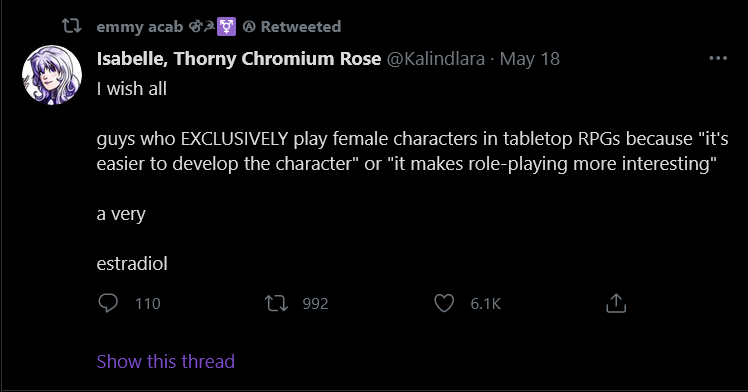This screenshot has height=392, width=748.
Task: Click the hammer and sickle emoji in retweeter name
Action: pos(209,26)
